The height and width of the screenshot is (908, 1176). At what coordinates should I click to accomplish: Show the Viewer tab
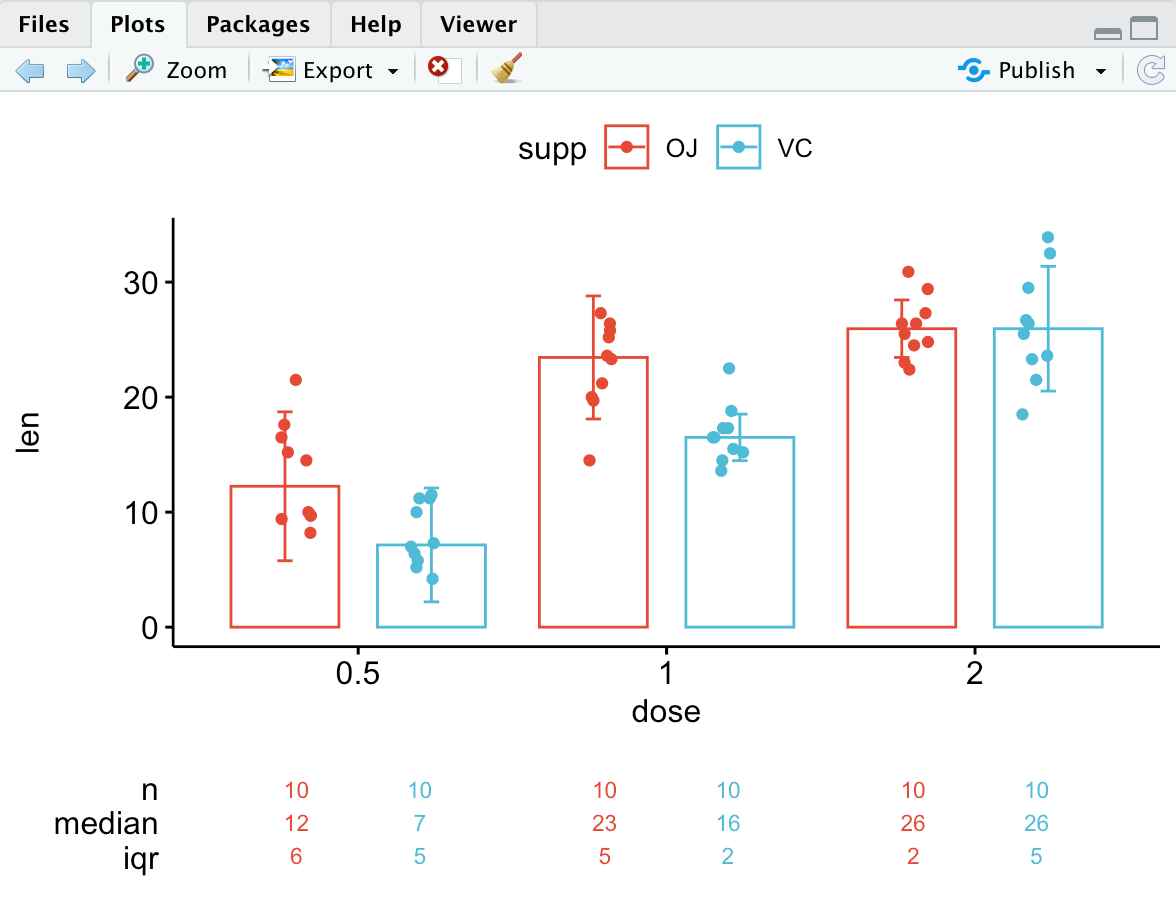pyautogui.click(x=478, y=24)
